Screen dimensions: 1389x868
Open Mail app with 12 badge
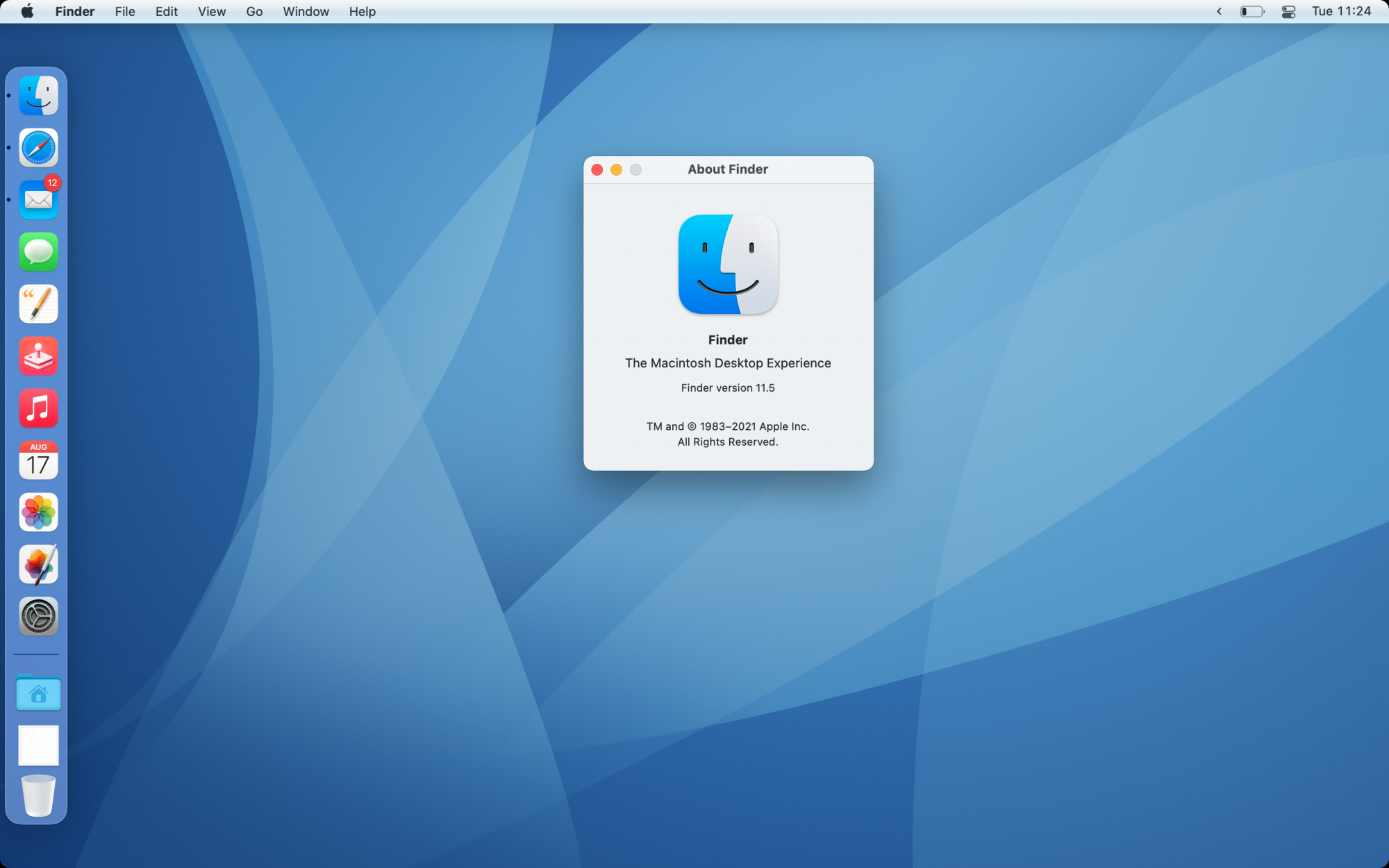[38, 200]
